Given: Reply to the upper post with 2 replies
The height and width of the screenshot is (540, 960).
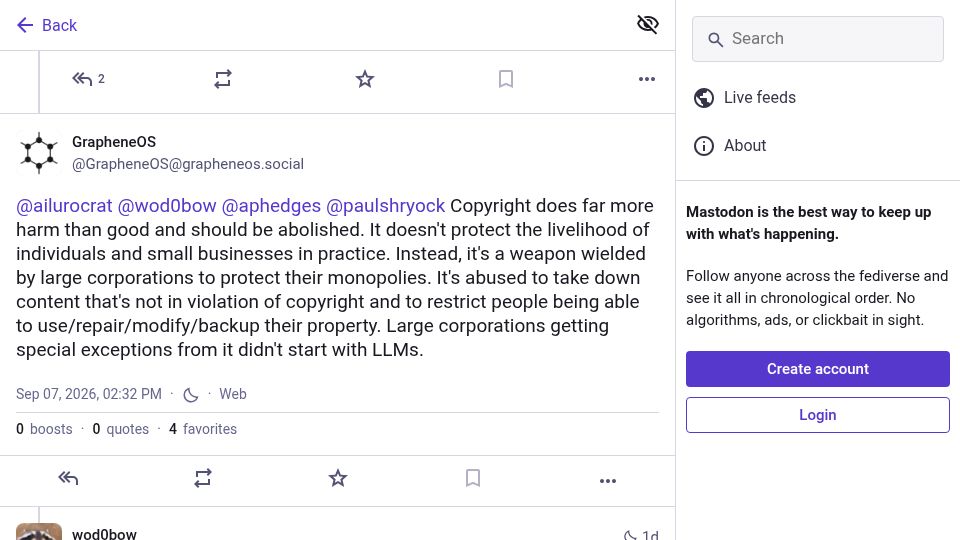Looking at the screenshot, I should (88, 79).
